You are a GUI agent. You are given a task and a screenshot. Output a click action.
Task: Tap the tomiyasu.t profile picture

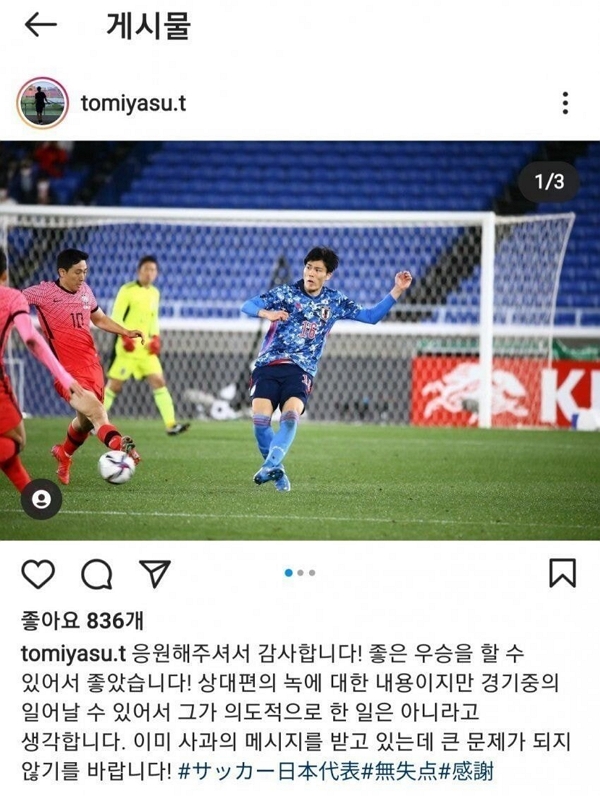[43, 103]
